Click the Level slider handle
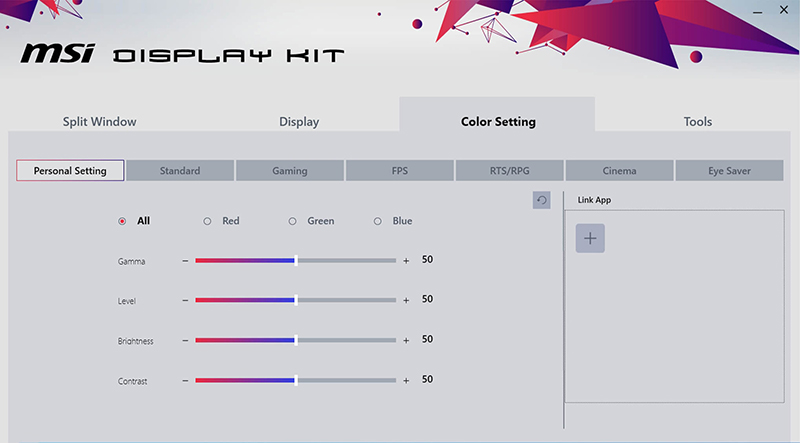 (x=296, y=300)
